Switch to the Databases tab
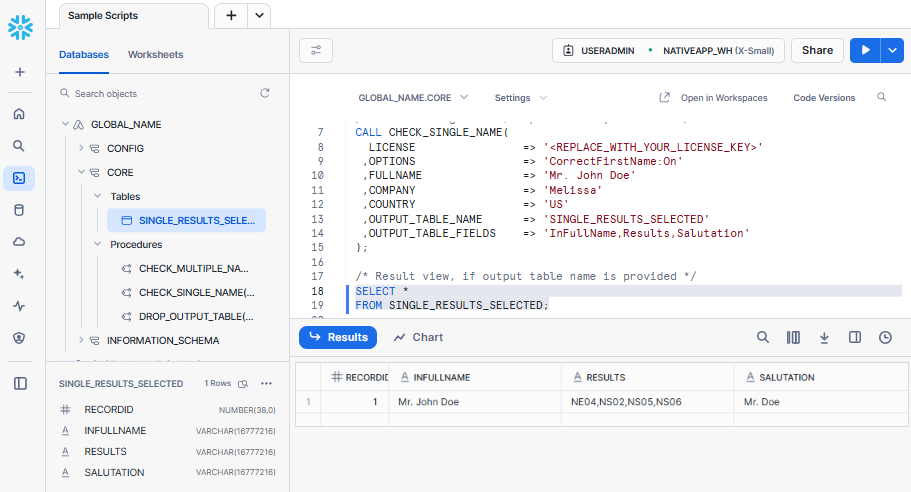 point(84,55)
